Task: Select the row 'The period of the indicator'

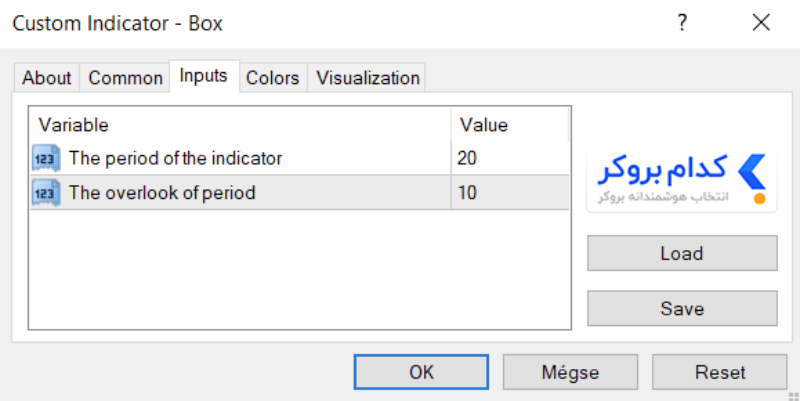Action: tap(300, 158)
